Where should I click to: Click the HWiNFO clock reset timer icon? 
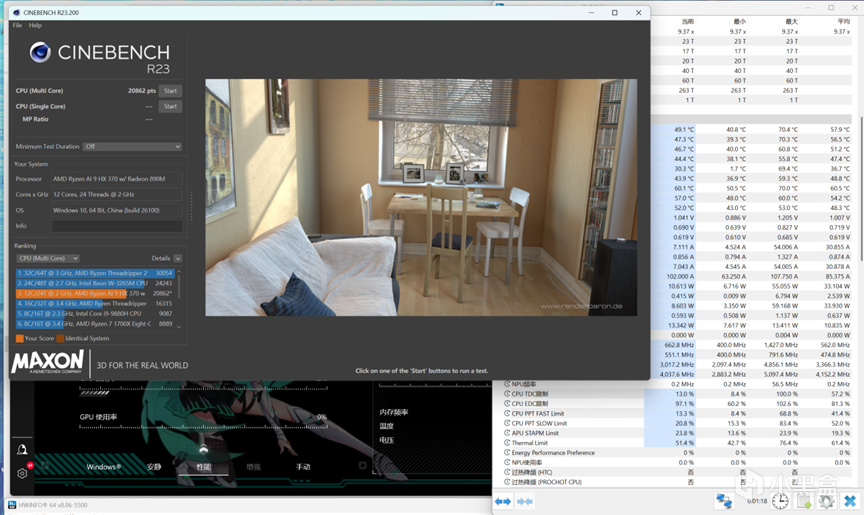coord(780,501)
